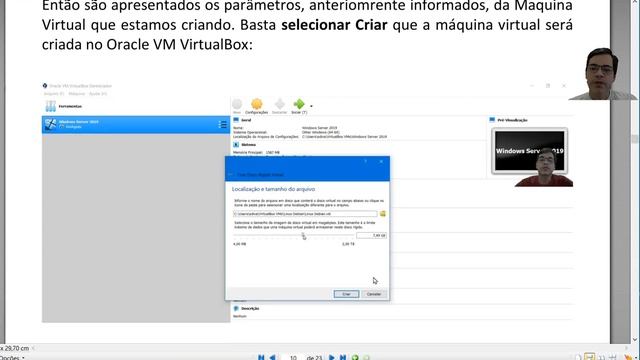Click the help question mark in dialog
Screen dimensions: 640x360
[365, 162]
